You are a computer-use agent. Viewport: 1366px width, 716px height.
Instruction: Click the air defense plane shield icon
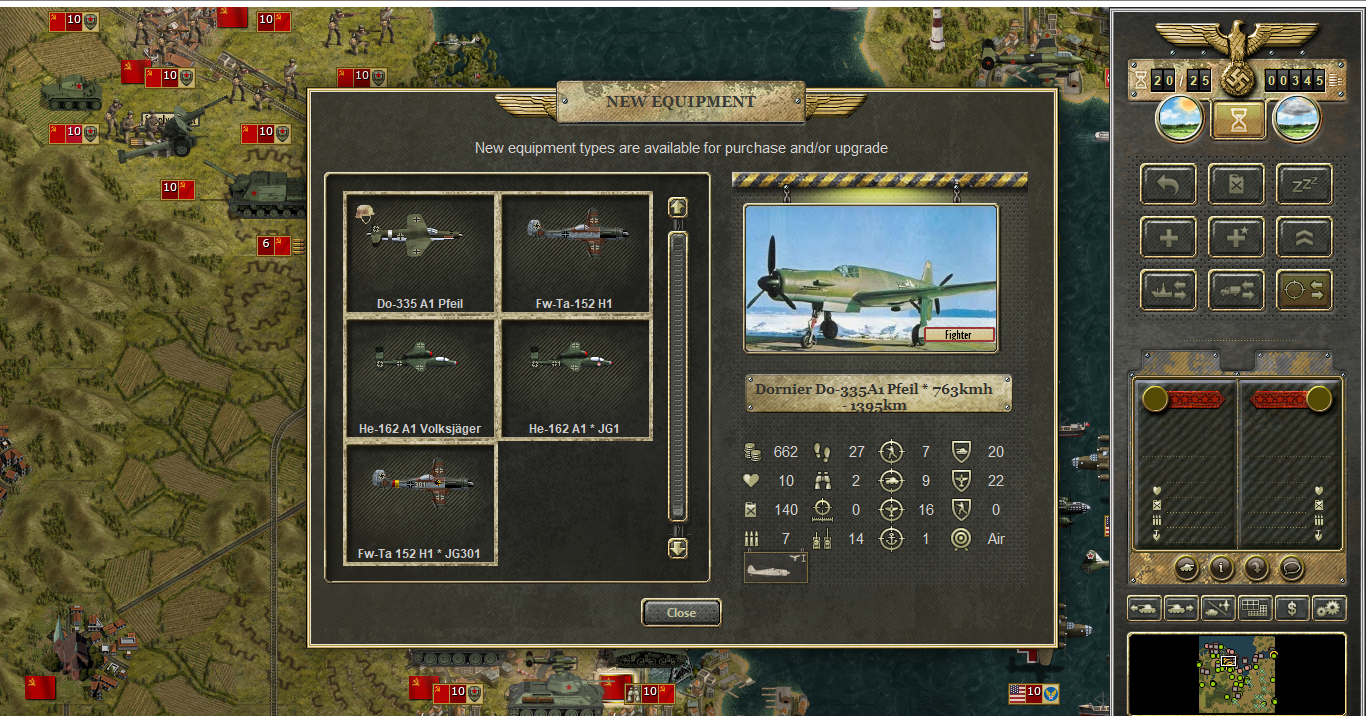coord(962,480)
